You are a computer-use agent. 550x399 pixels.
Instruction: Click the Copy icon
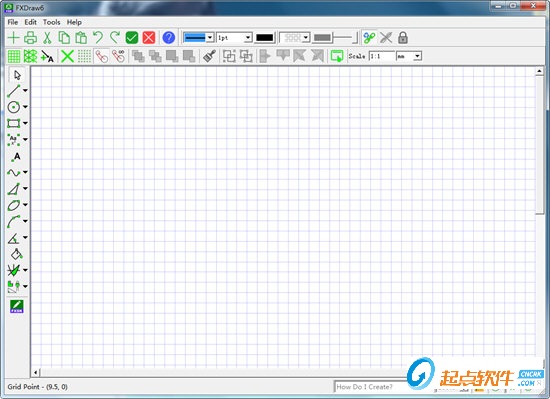64,38
